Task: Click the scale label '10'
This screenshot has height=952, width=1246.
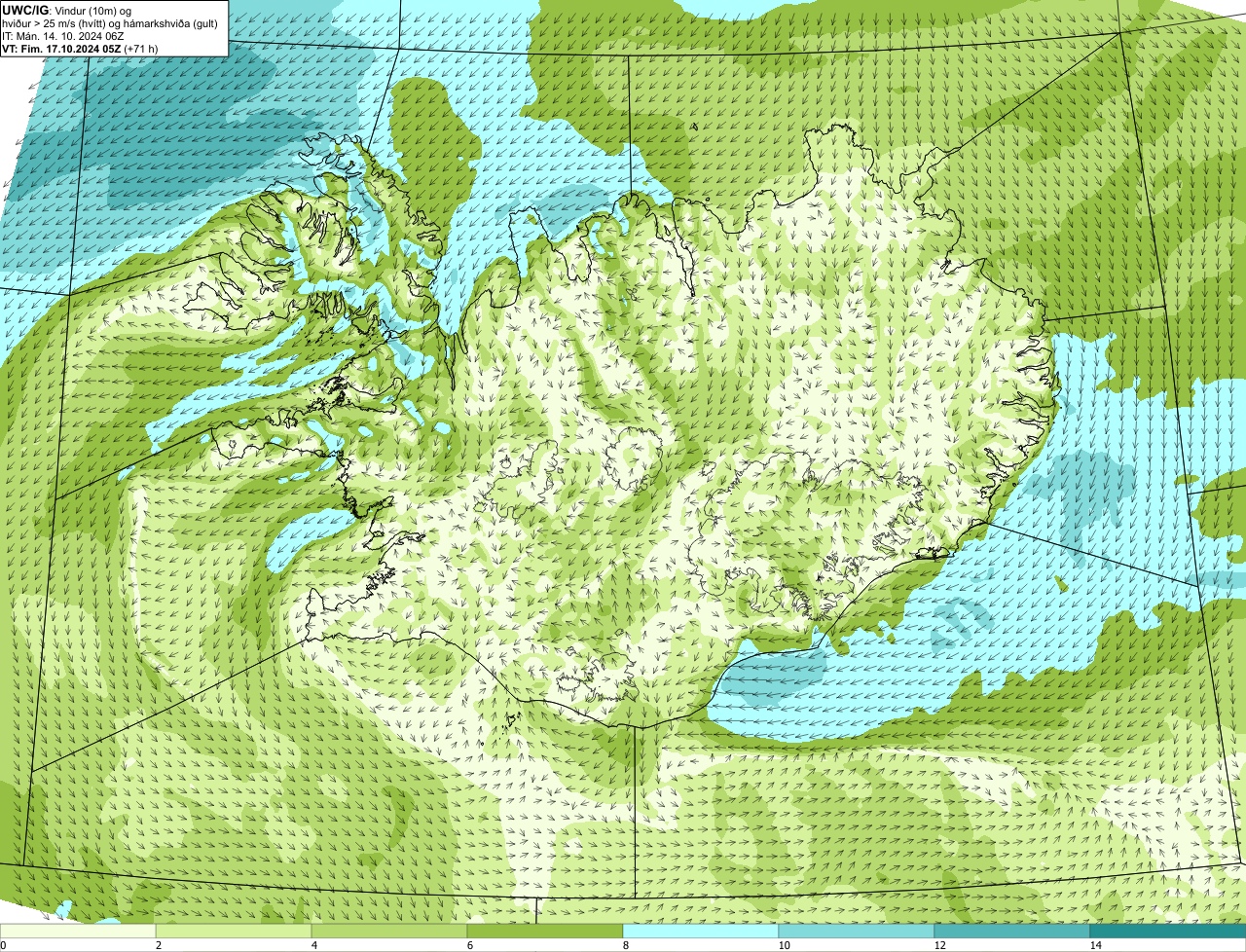Action: point(784,945)
